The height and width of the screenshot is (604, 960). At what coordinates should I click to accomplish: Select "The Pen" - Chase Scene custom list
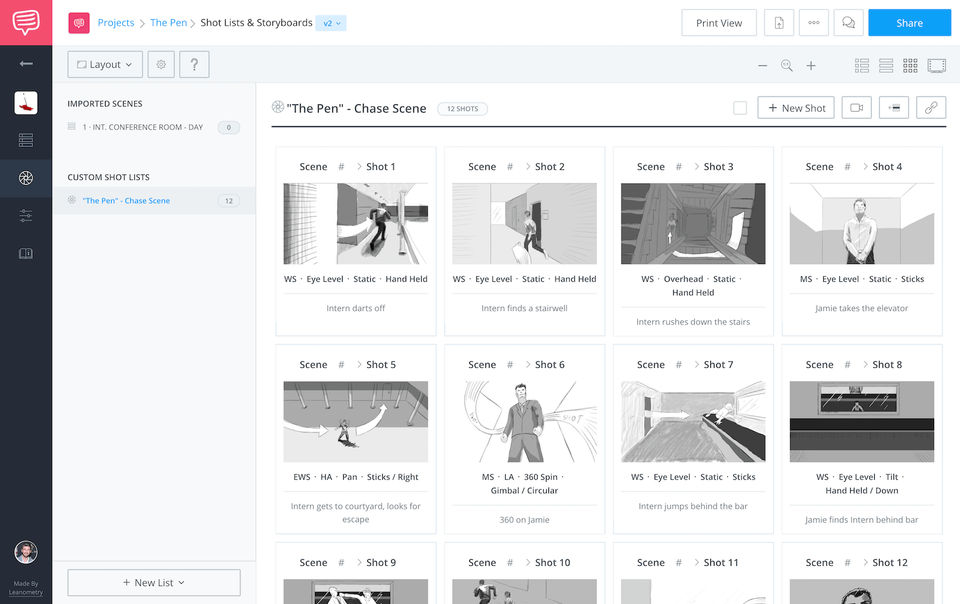point(154,201)
